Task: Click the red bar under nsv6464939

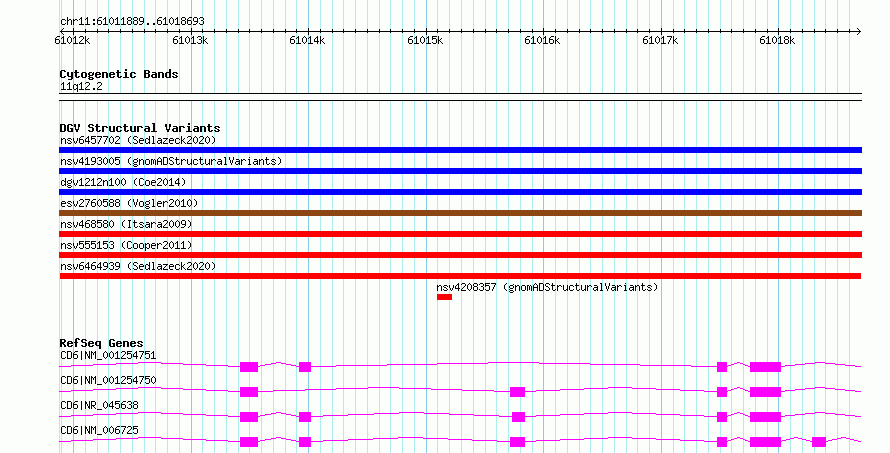Action: click(x=460, y=276)
